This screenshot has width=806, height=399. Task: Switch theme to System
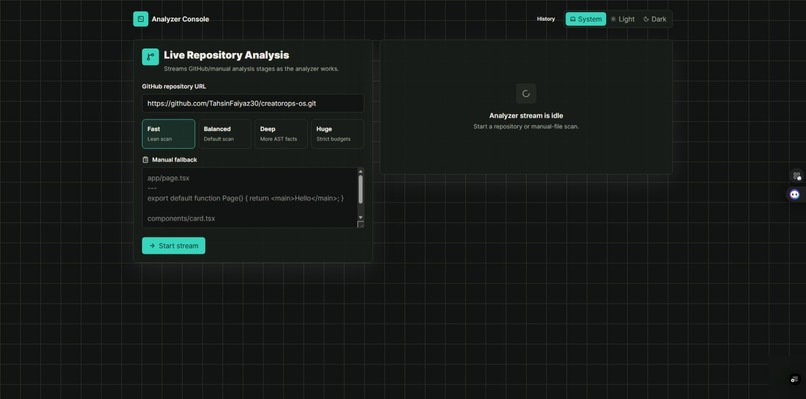click(586, 19)
